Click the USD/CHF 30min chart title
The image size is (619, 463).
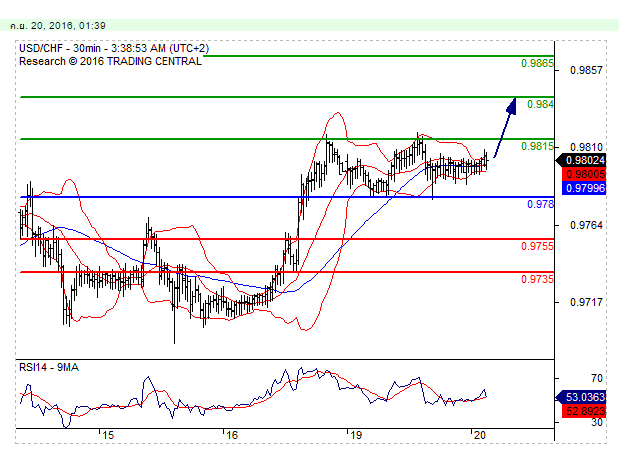point(114,48)
